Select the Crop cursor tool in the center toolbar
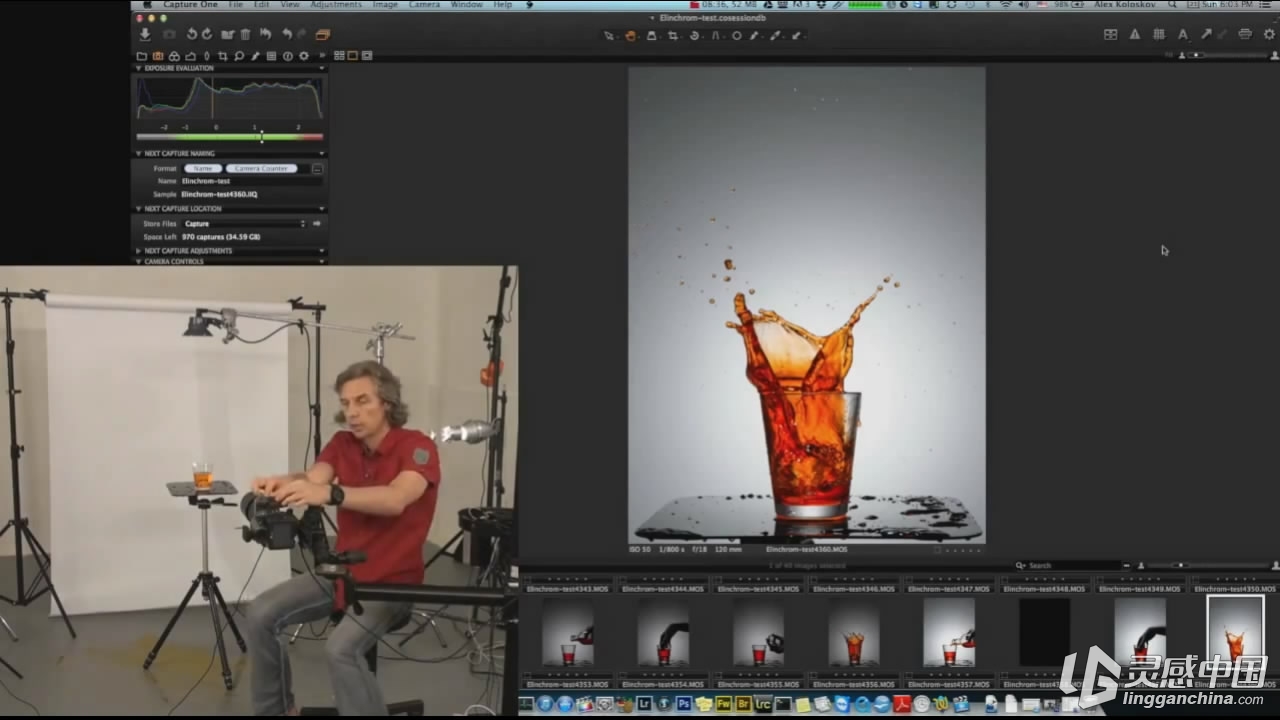 (673, 36)
